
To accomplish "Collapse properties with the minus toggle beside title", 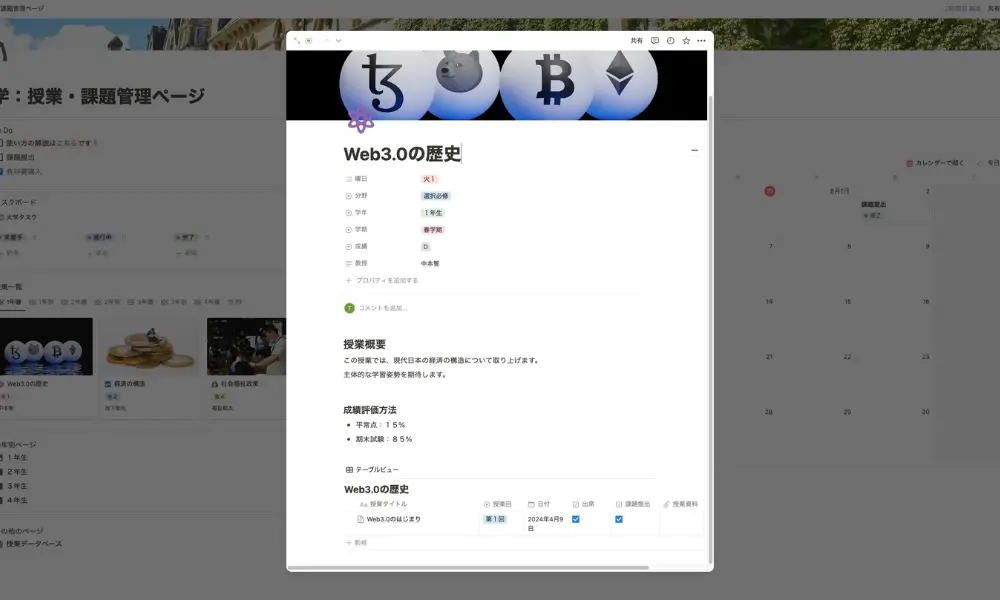I will pyautogui.click(x=695, y=151).
